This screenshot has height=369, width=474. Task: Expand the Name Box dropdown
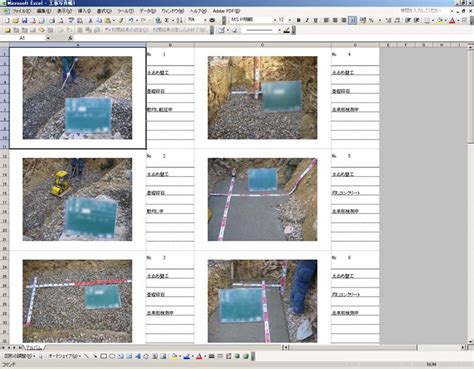coord(48,38)
